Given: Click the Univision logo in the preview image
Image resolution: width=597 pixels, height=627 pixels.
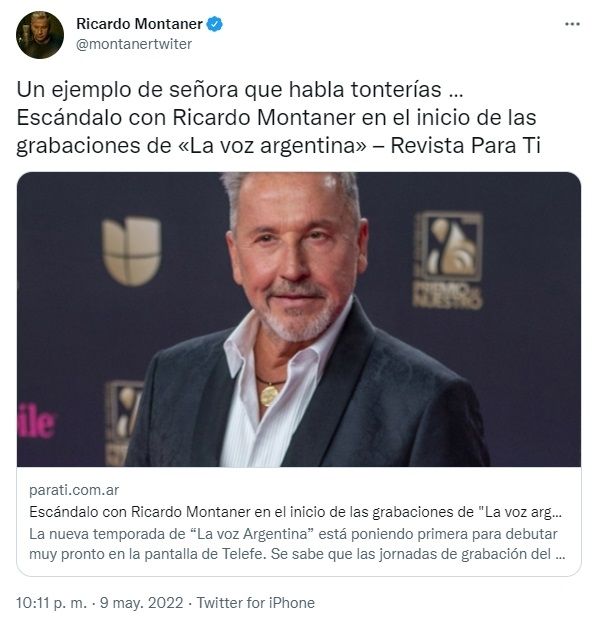Looking at the screenshot, I should [132, 251].
